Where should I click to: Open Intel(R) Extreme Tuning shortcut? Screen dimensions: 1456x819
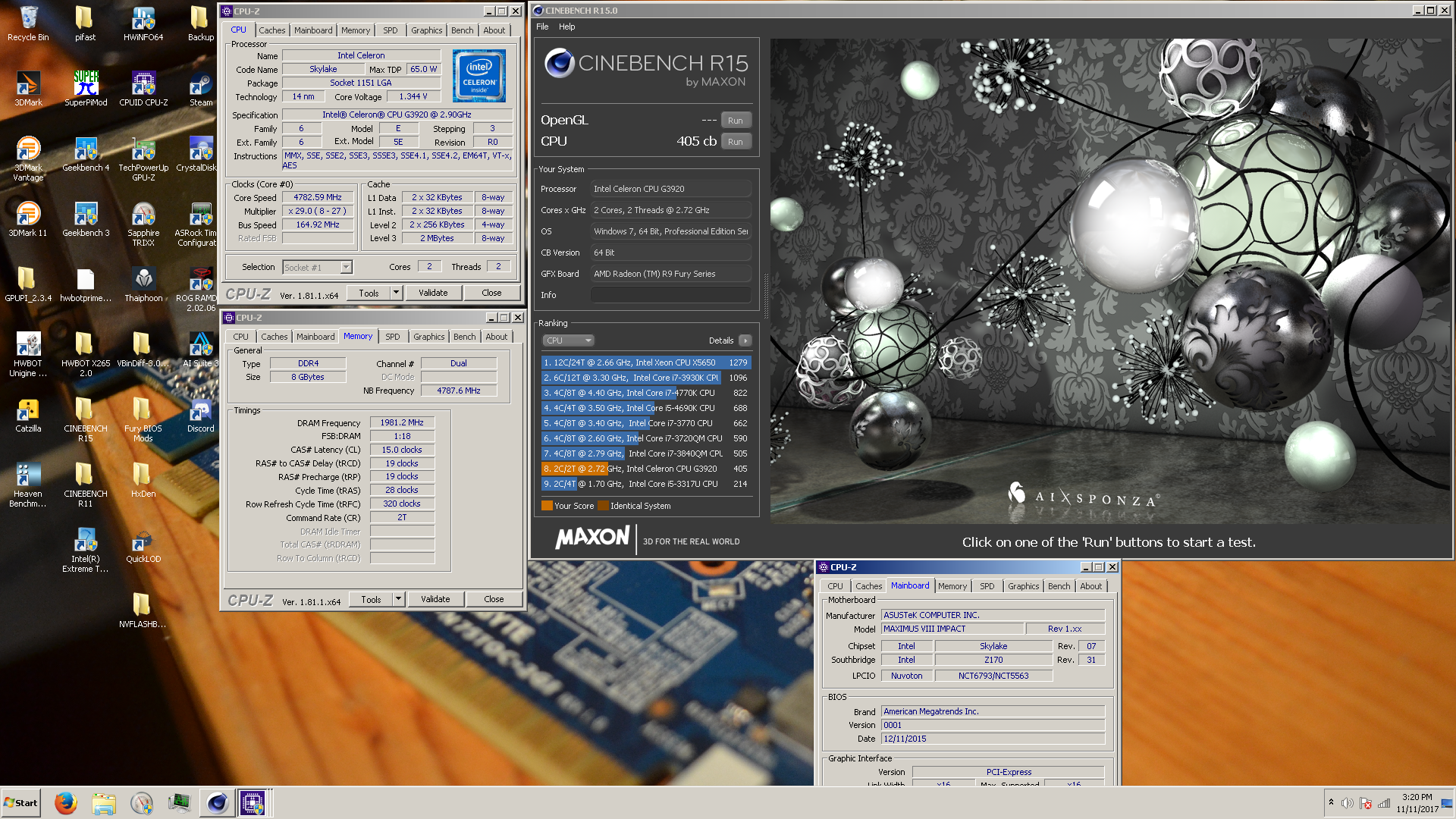tap(86, 550)
